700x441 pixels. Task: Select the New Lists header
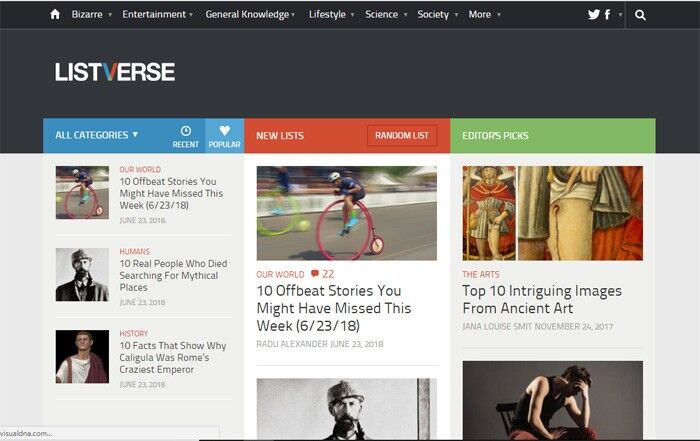pyautogui.click(x=280, y=136)
